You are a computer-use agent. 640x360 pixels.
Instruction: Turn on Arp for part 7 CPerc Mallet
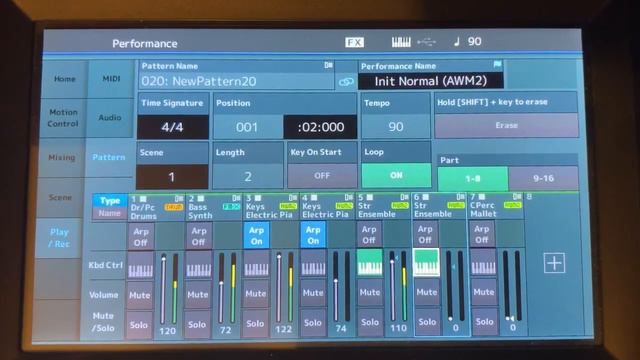coord(482,234)
